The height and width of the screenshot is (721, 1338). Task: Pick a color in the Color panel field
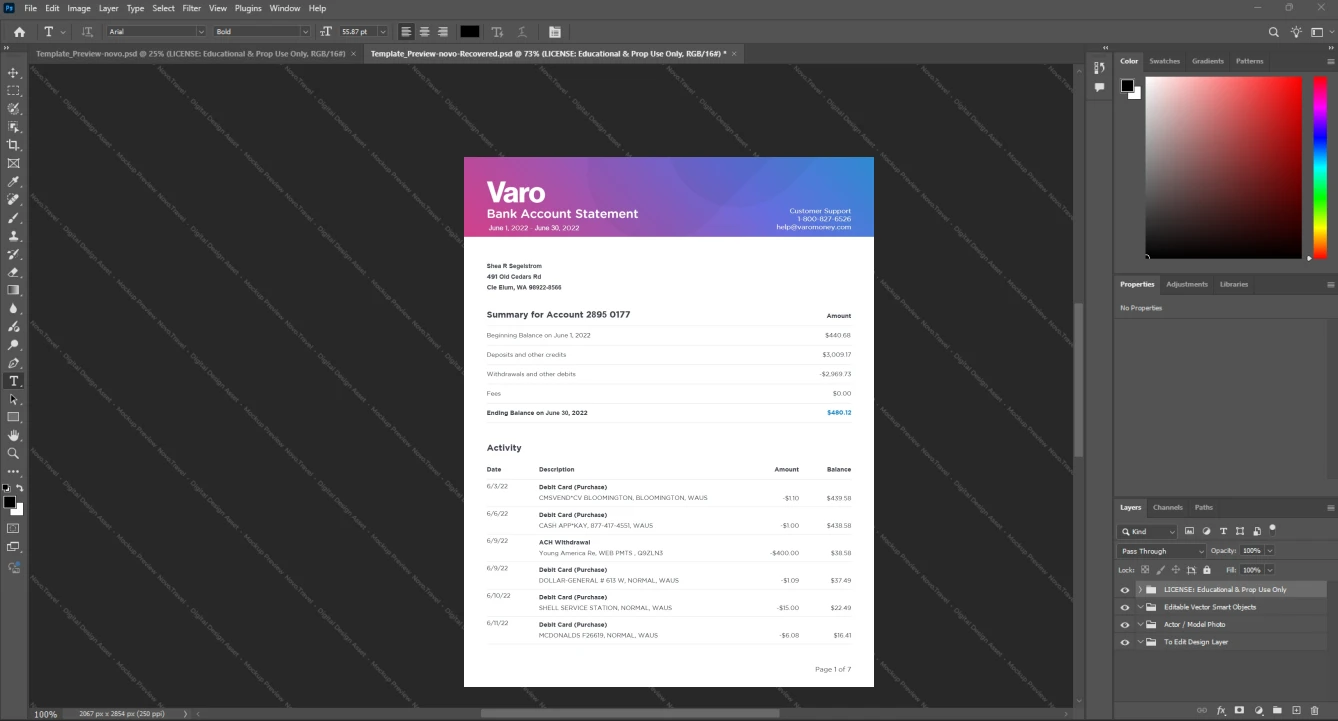(1223, 168)
